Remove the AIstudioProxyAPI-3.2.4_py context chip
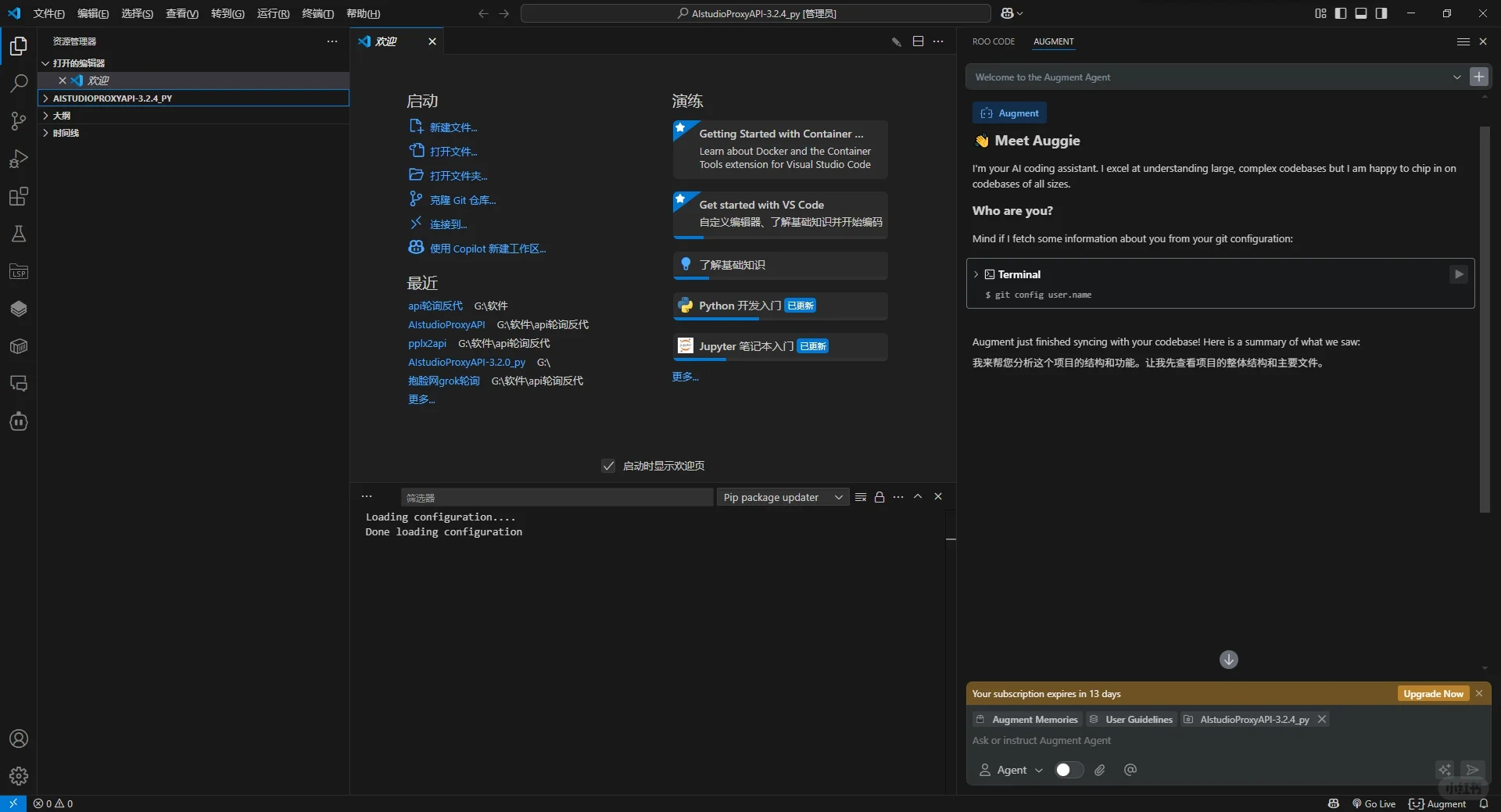 point(1322,719)
